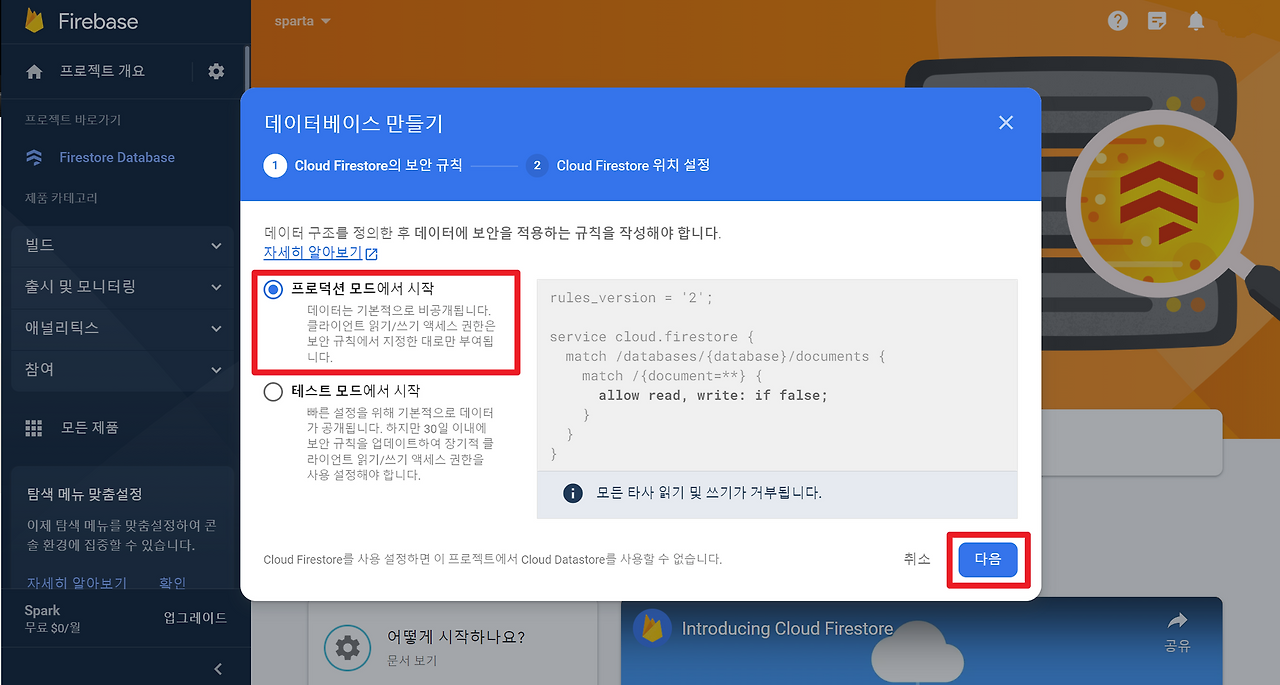Viewport: 1280px width, 685px height.
Task: Expand the 애널리틱스 category
Action: 124,328
